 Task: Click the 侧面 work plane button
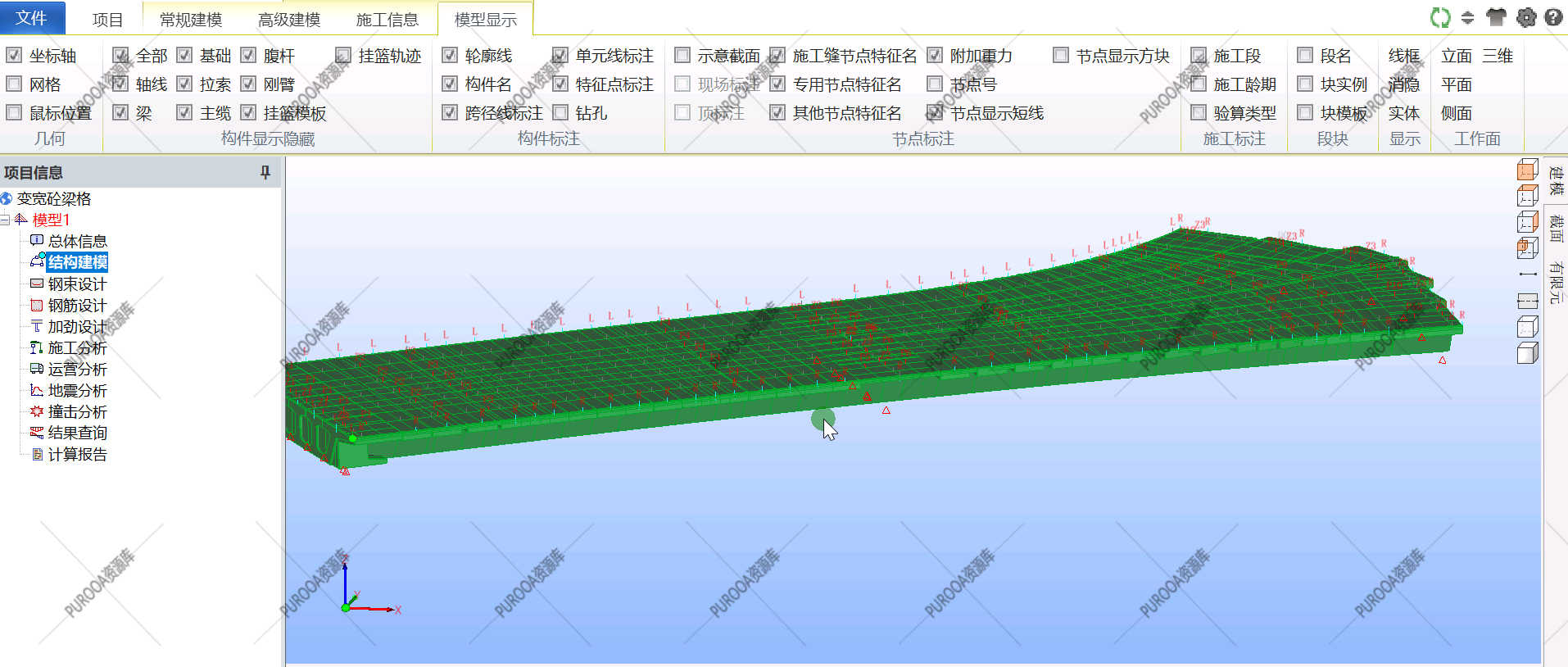coord(1457,113)
